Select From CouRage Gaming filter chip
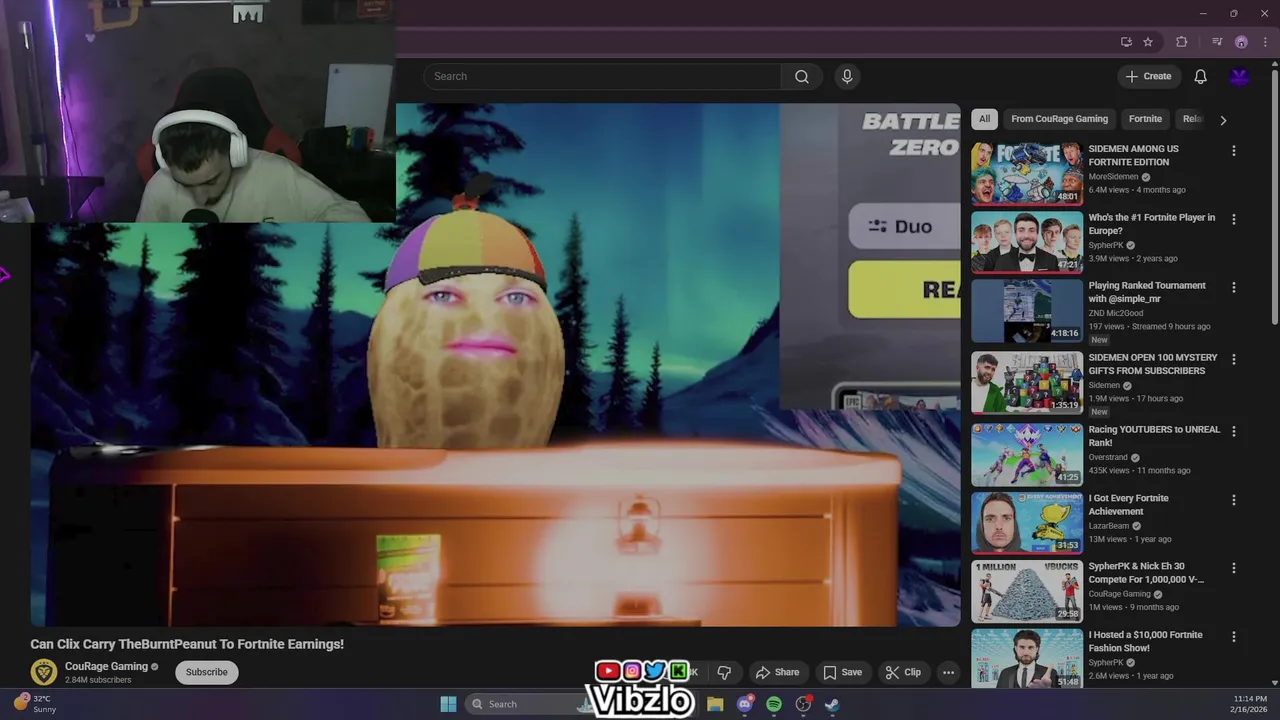The width and height of the screenshot is (1280, 720). 1059,119
